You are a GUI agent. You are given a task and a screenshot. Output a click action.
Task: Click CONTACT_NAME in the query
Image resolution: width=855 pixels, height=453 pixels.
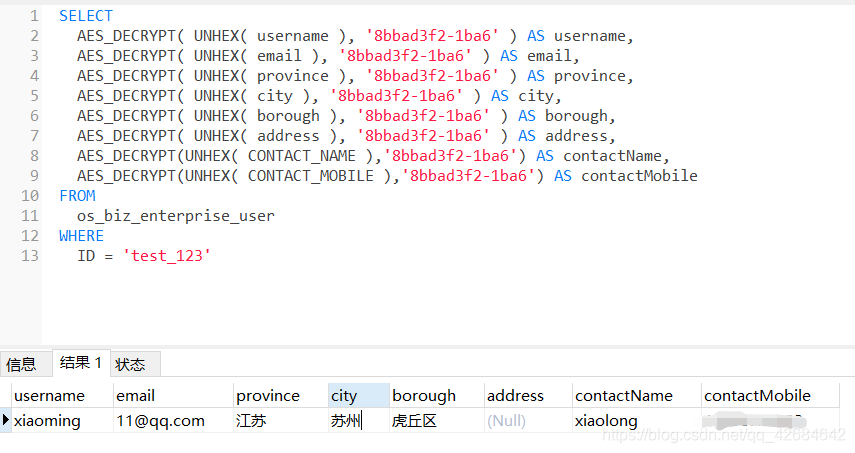coord(302,156)
